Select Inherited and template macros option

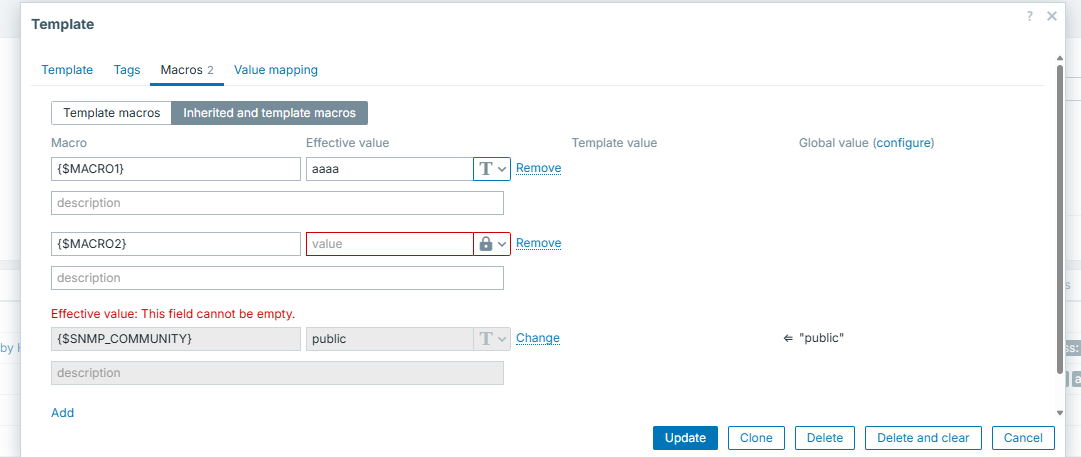pyautogui.click(x=269, y=113)
